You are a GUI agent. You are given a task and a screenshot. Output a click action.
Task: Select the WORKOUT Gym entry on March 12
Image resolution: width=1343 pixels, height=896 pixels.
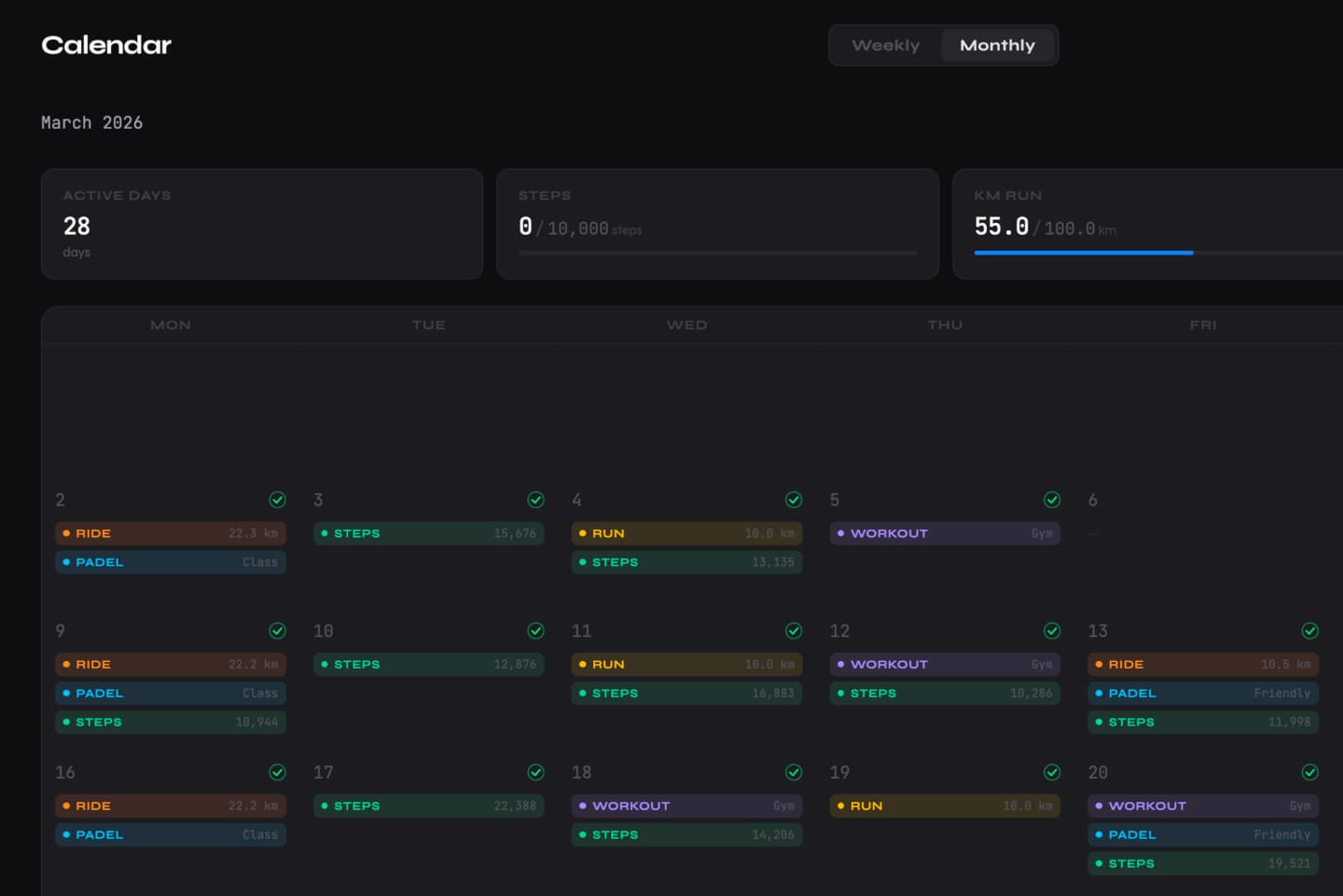(945, 664)
